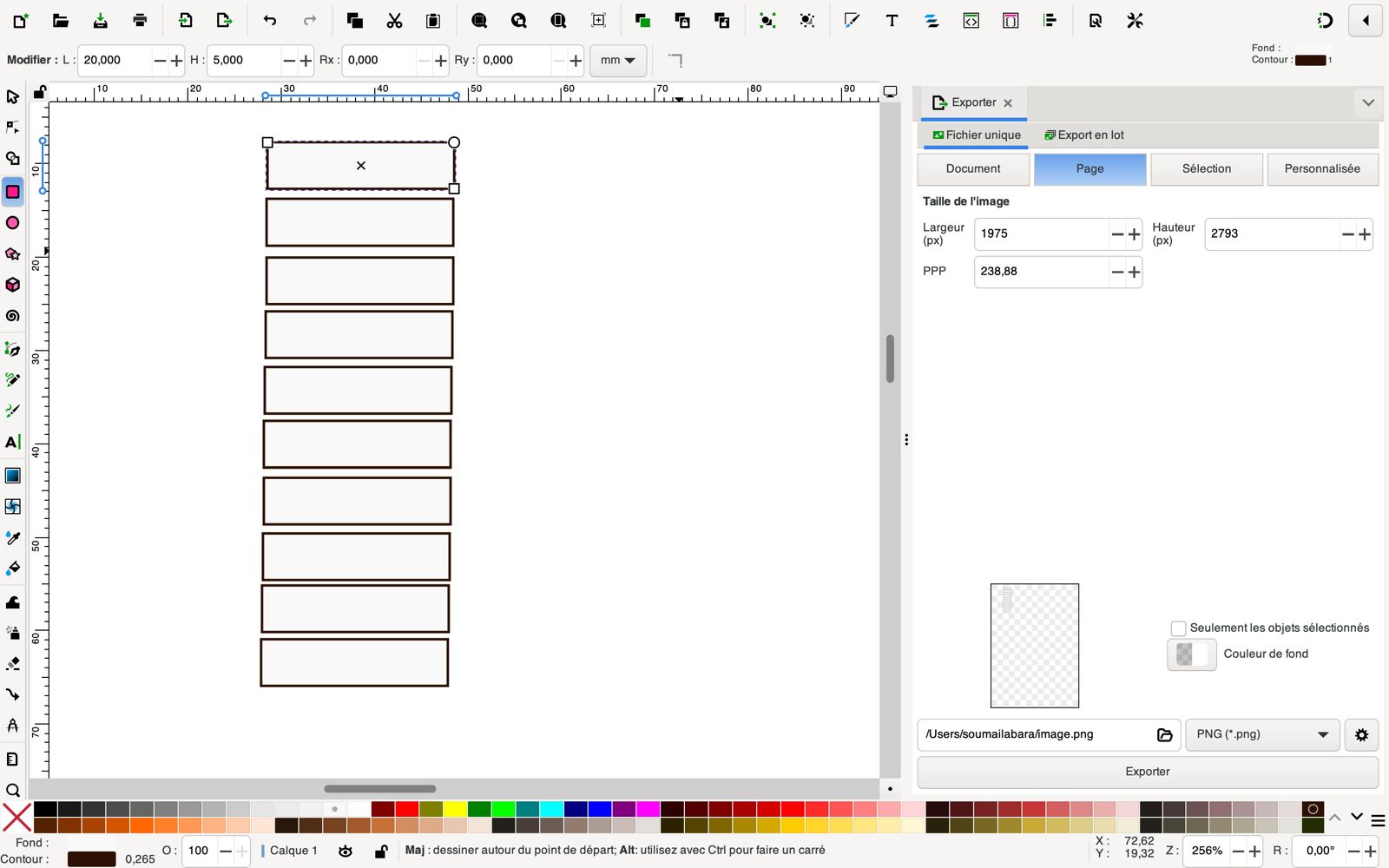Show previous palette row arrow
The height and width of the screenshot is (868, 1389).
[x=1335, y=817]
